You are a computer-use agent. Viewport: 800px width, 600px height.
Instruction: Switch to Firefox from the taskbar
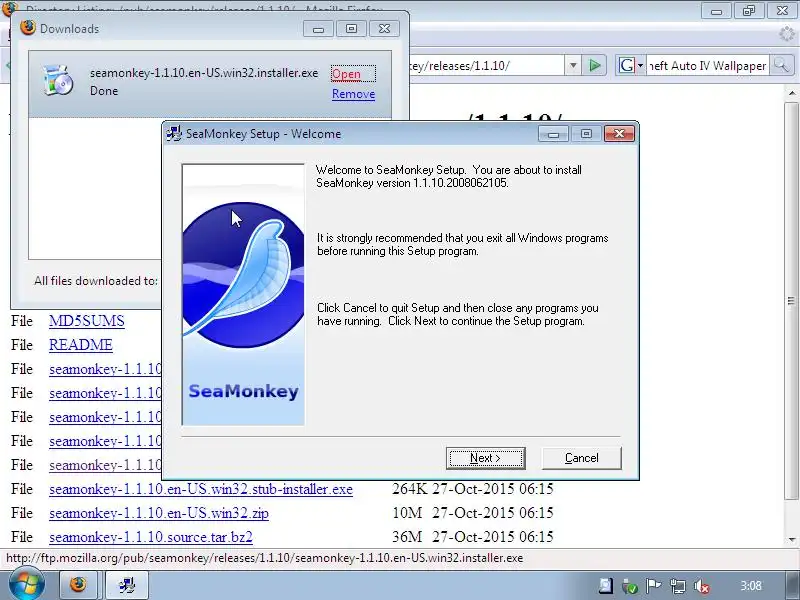pyautogui.click(x=80, y=584)
